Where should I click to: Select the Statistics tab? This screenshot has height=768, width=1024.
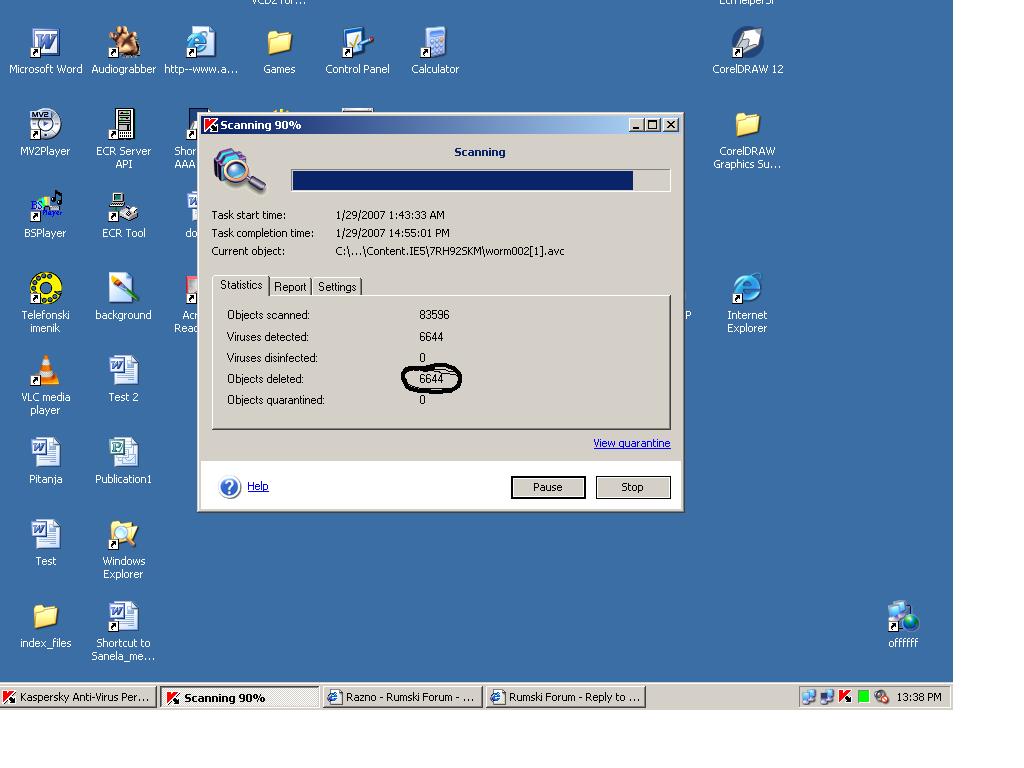(x=241, y=285)
